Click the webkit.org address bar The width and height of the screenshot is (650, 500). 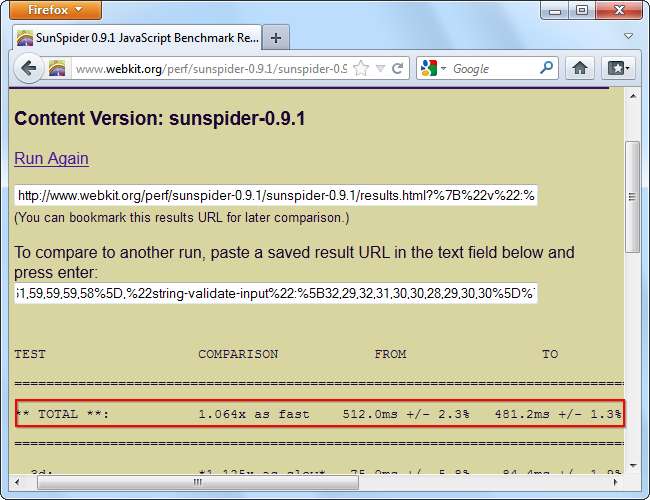point(211,68)
